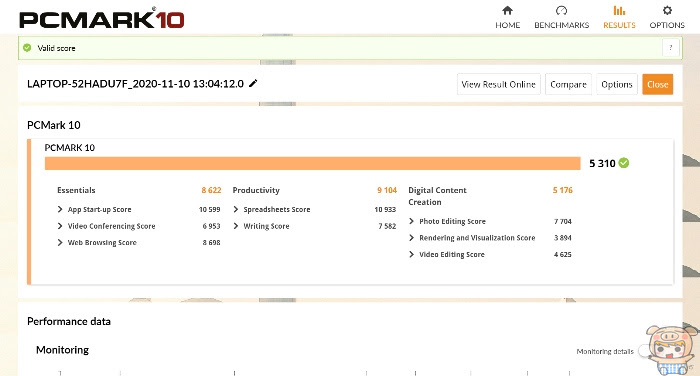This screenshot has width=700, height=376.
Task: Close the result with orange Close button
Action: pos(658,84)
